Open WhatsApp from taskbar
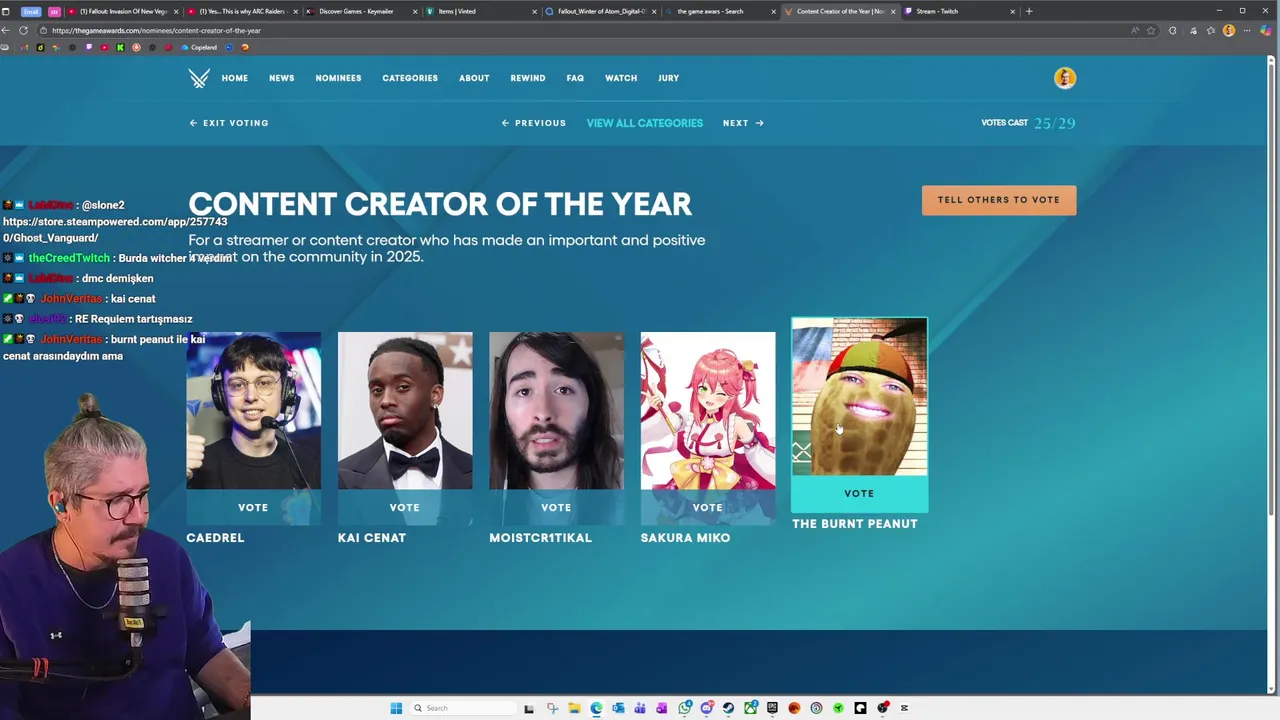 tap(685, 708)
